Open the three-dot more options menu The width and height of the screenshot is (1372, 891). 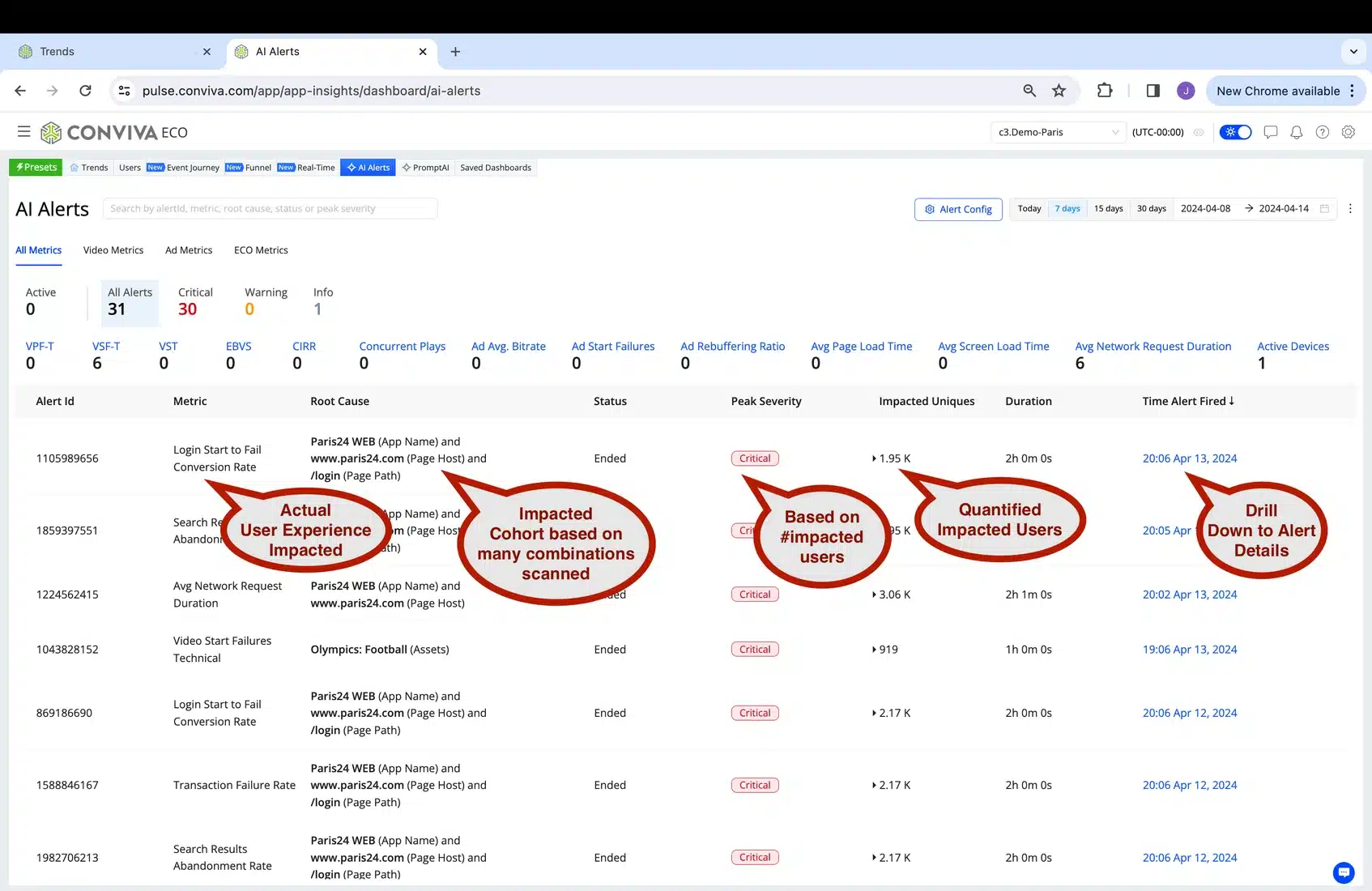(x=1349, y=209)
